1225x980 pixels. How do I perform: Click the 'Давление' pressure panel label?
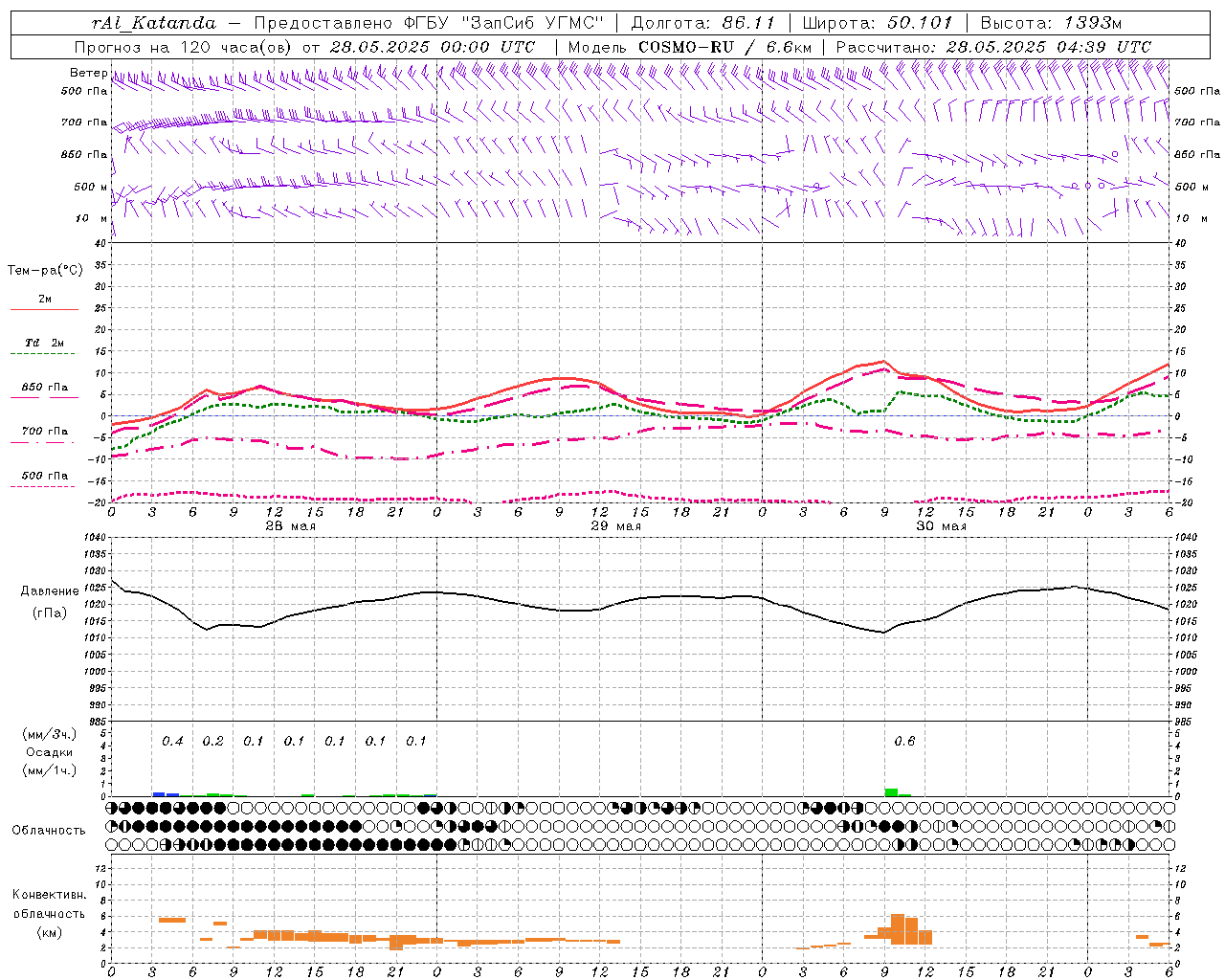pyautogui.click(x=50, y=591)
